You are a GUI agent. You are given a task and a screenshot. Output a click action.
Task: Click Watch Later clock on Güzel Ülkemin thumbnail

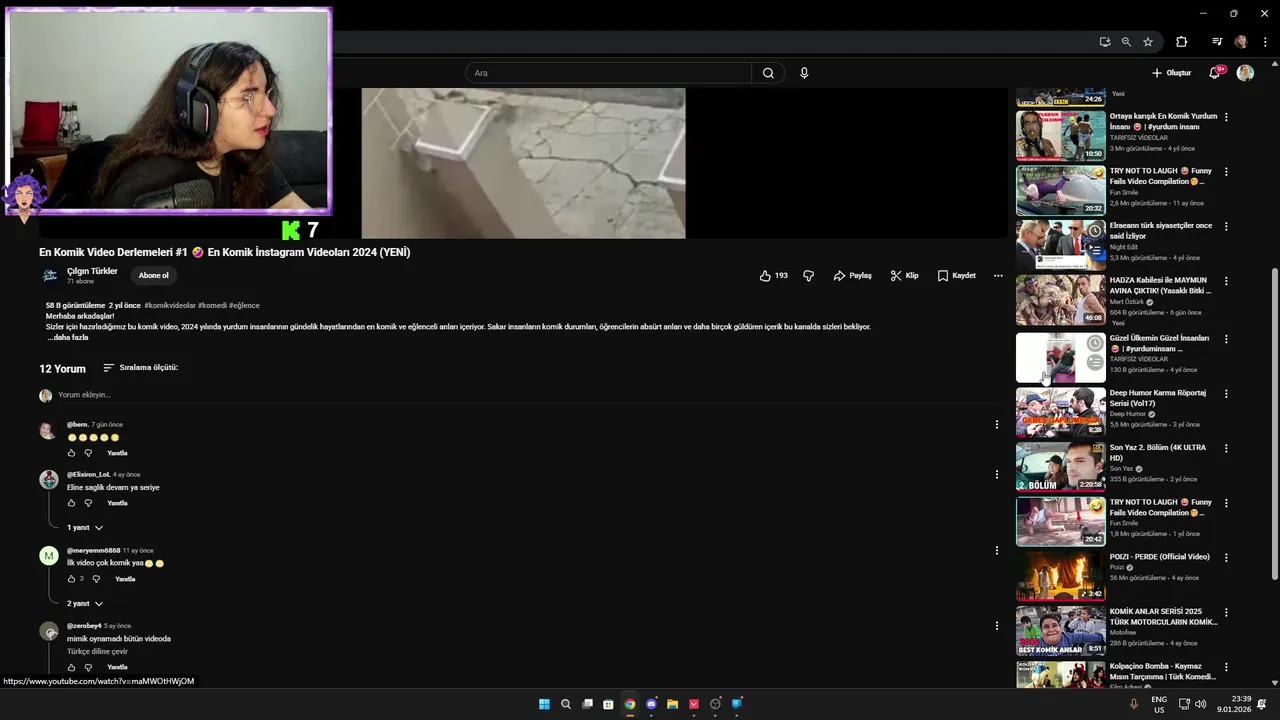pyautogui.click(x=1095, y=344)
